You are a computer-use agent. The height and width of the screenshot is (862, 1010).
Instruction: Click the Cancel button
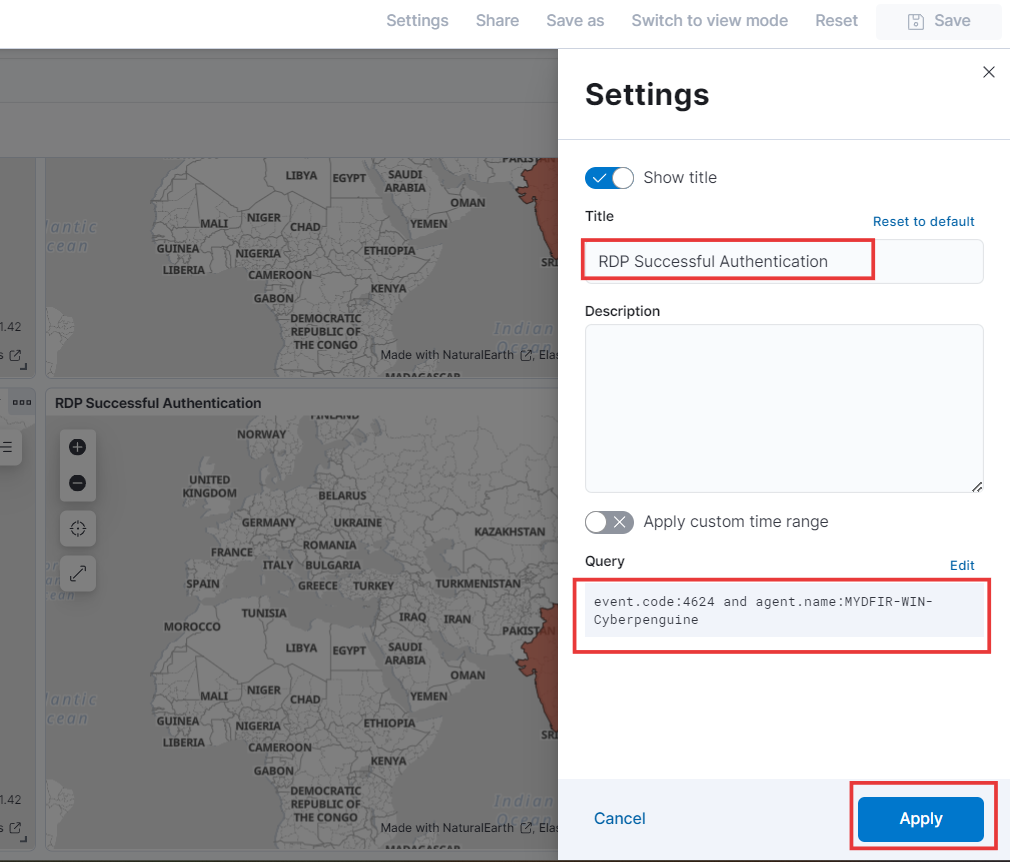[x=619, y=819]
